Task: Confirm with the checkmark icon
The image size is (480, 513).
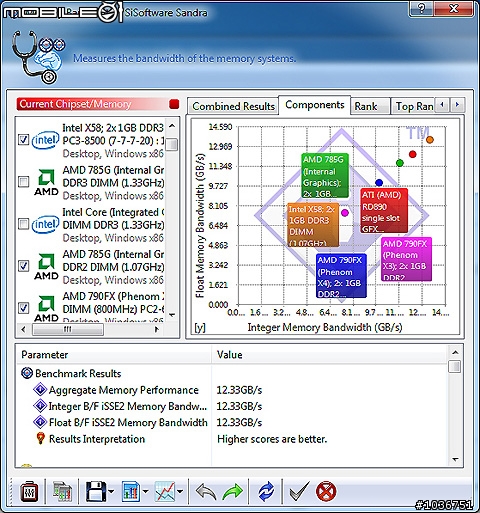Action: pos(299,491)
